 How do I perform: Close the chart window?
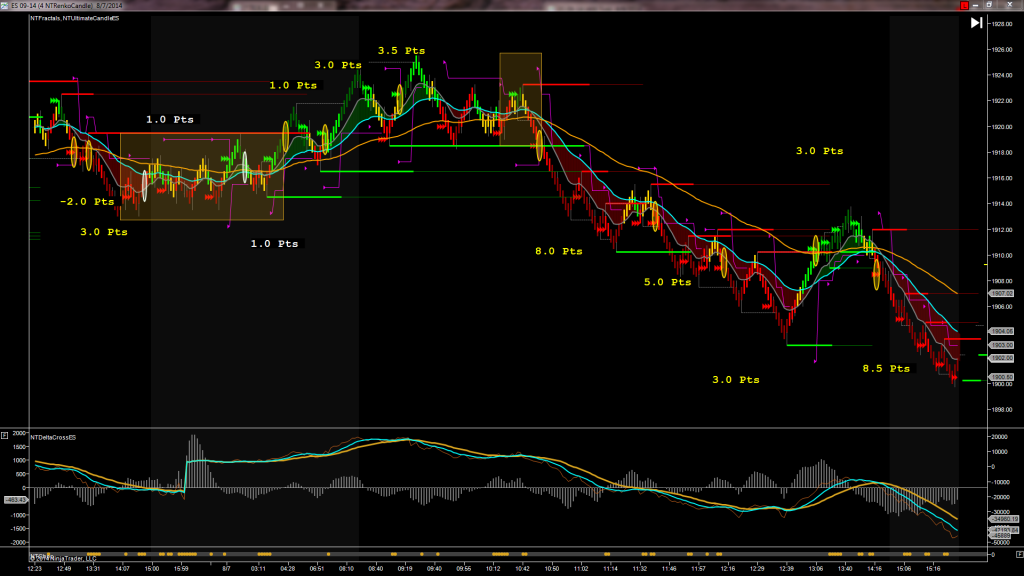pos(1011,6)
